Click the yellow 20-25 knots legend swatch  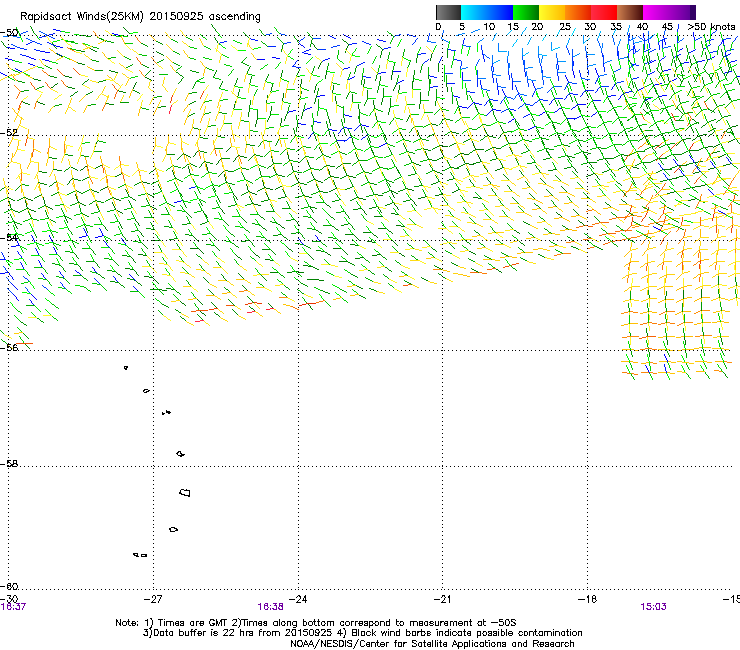552,12
